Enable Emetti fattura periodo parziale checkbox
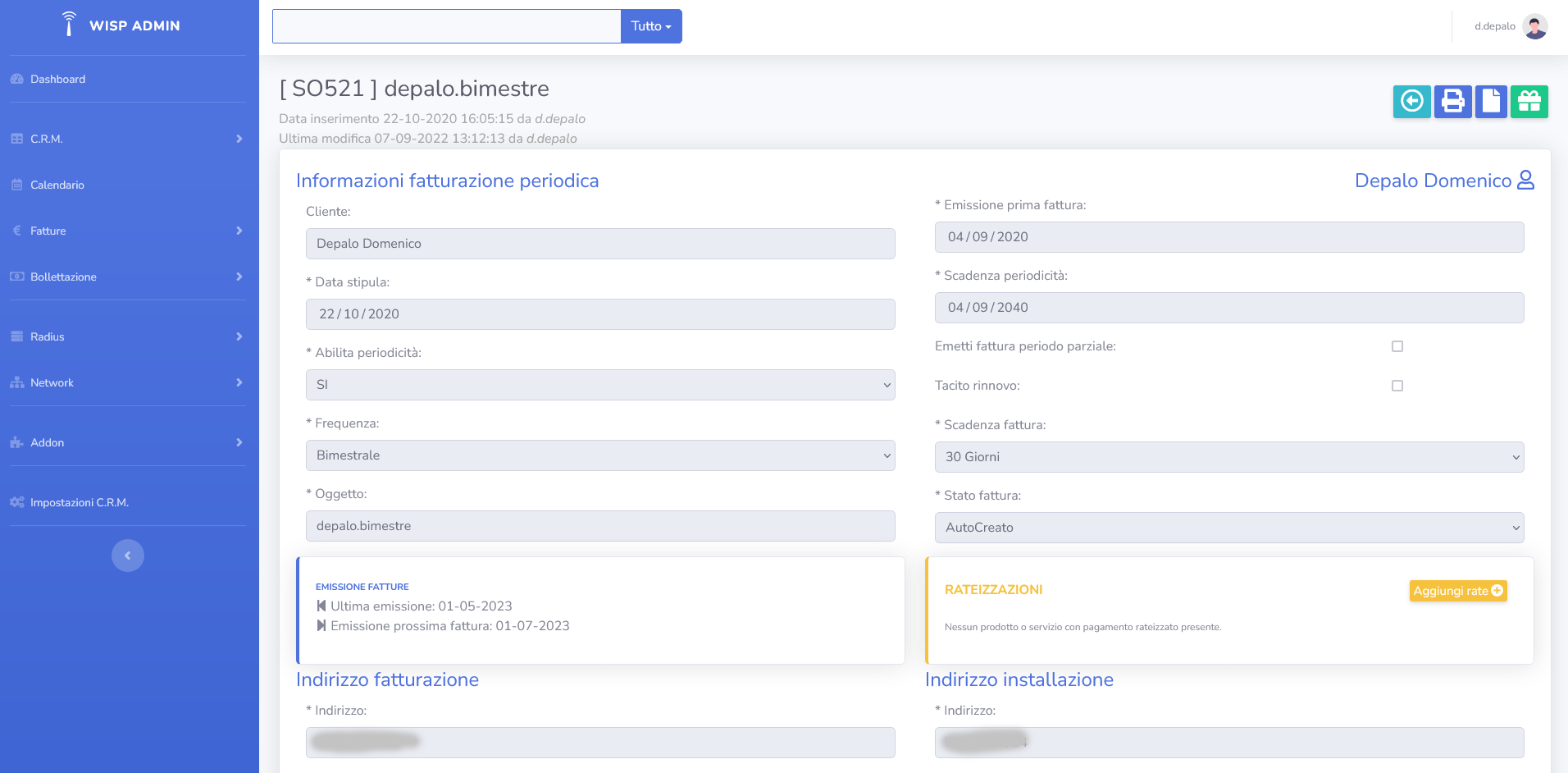This screenshot has width=1568, height=773. (1397, 346)
